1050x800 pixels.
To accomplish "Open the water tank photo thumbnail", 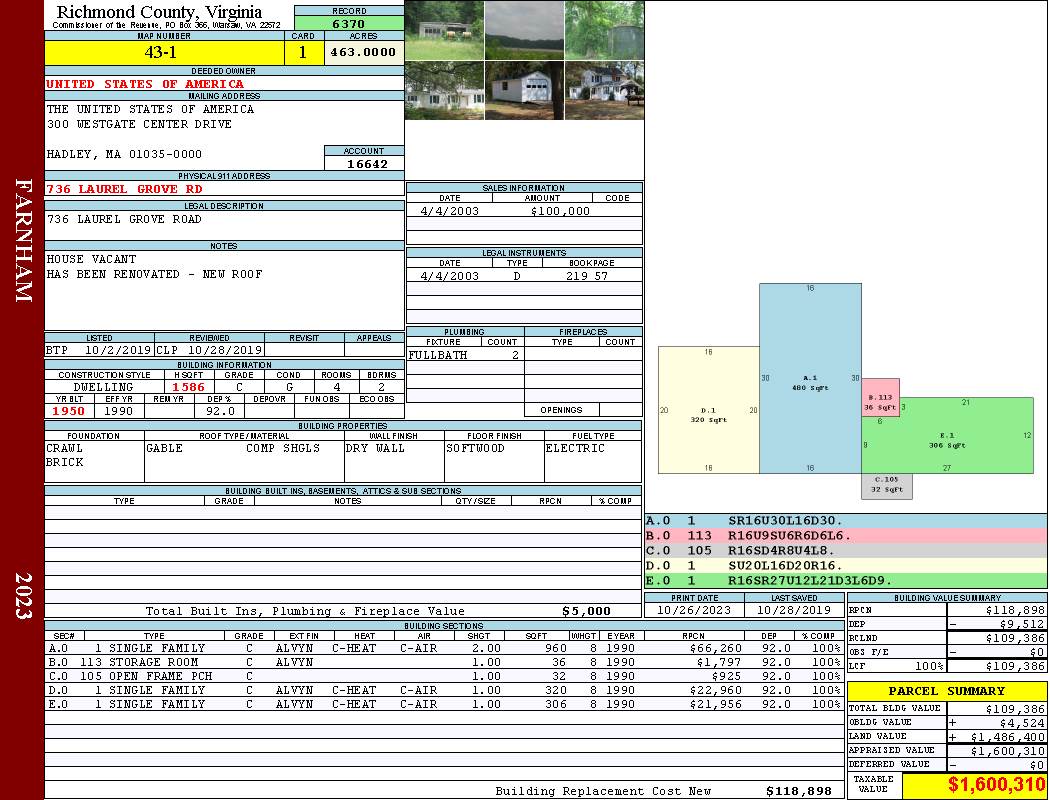I will [x=604, y=30].
